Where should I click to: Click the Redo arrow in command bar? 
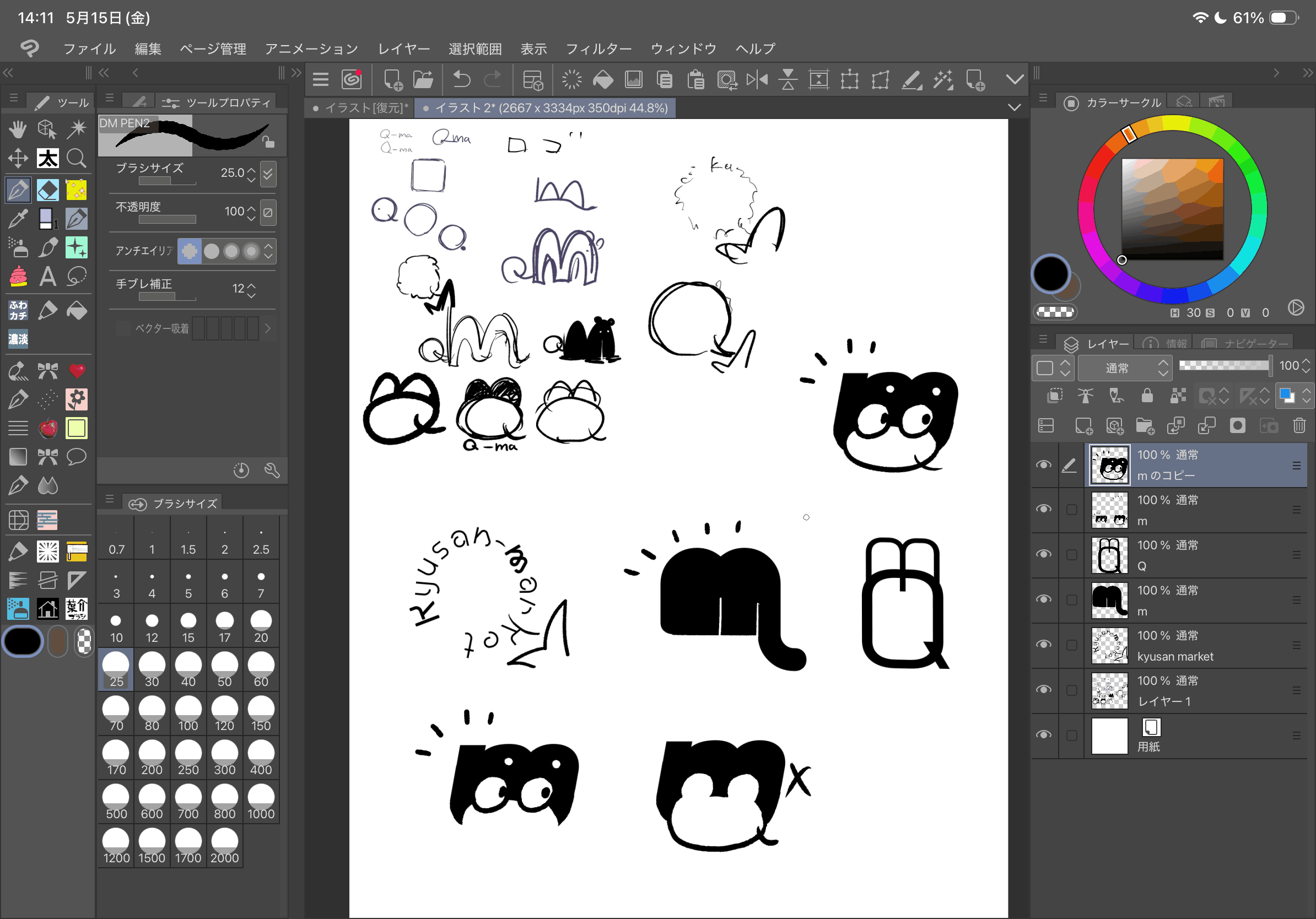pos(492,79)
